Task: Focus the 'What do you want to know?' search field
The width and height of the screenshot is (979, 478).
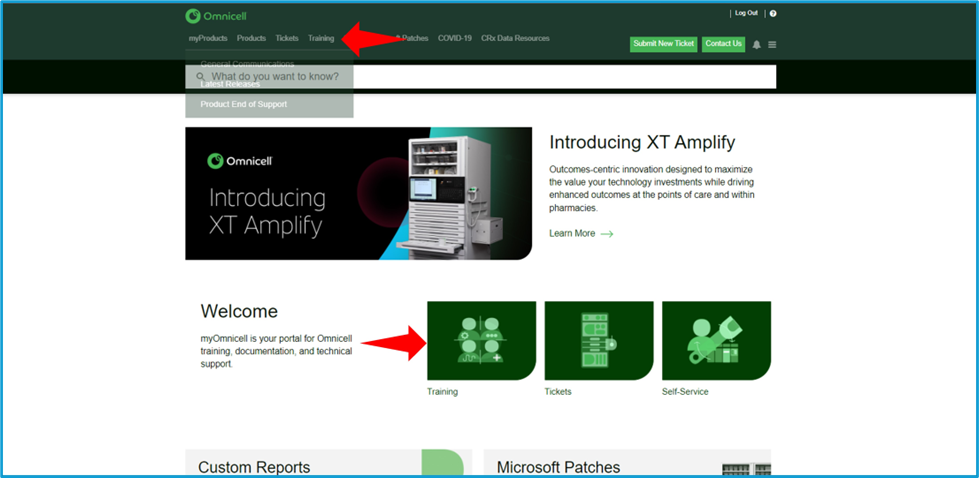Action: pos(481,77)
